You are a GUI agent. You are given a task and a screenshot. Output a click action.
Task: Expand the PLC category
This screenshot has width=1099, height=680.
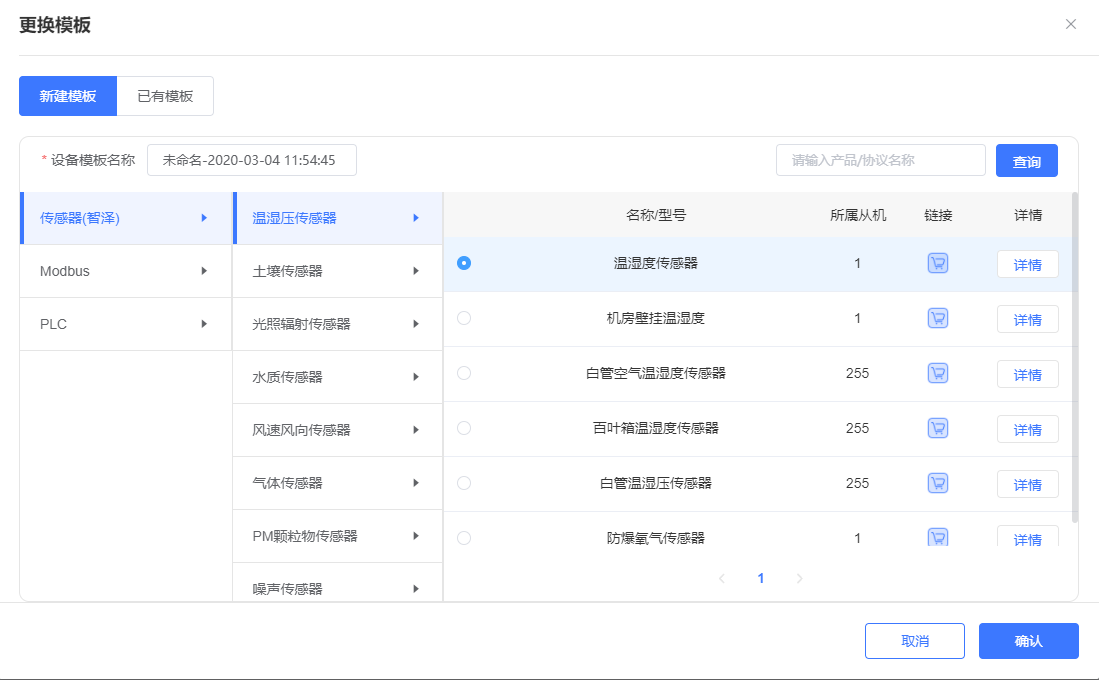pyautogui.click(x=125, y=324)
